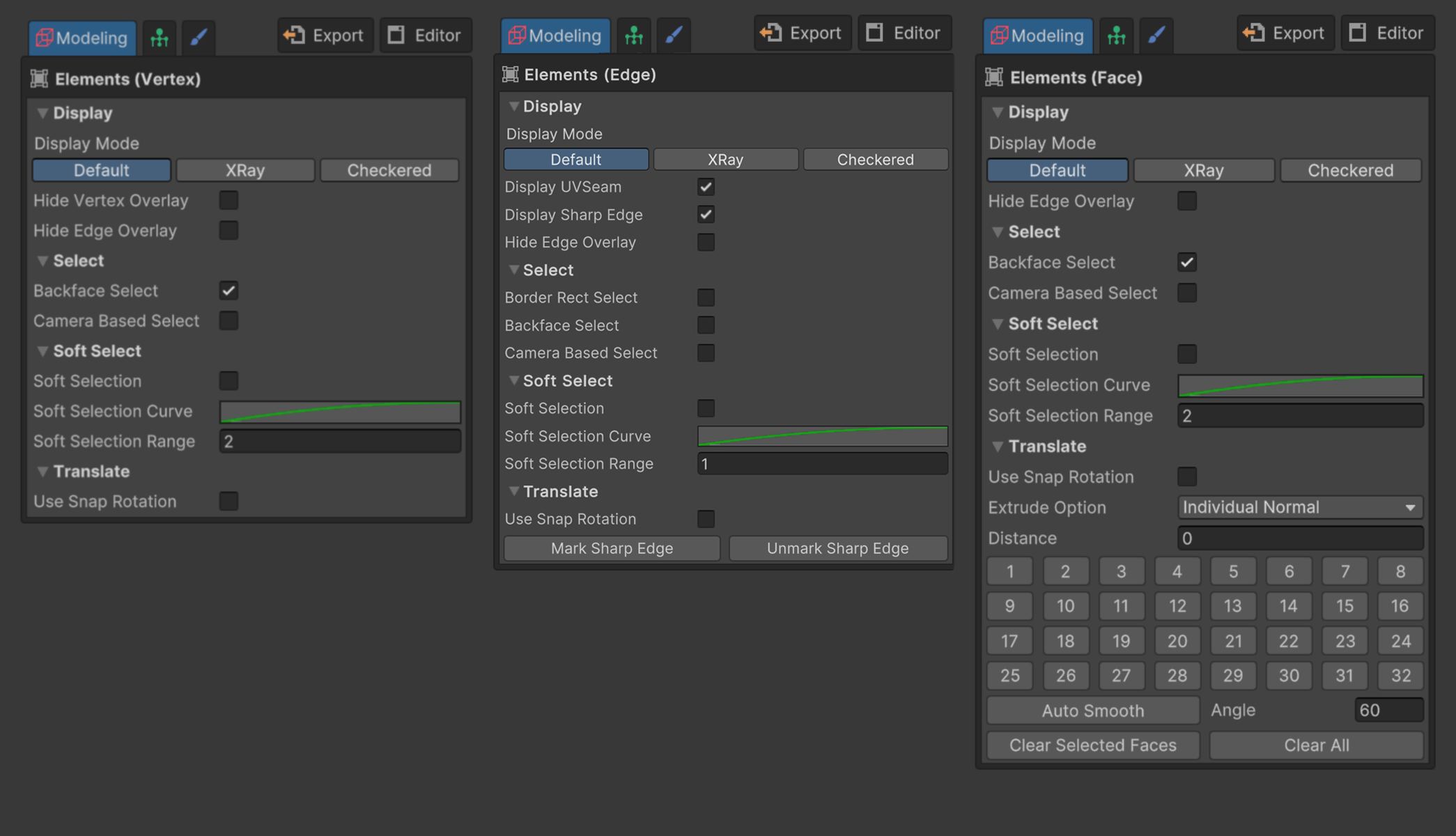Viewport: 1456px width, 836px height.
Task: Open Soft Selection Curve in Vertex panel
Action: click(340, 411)
